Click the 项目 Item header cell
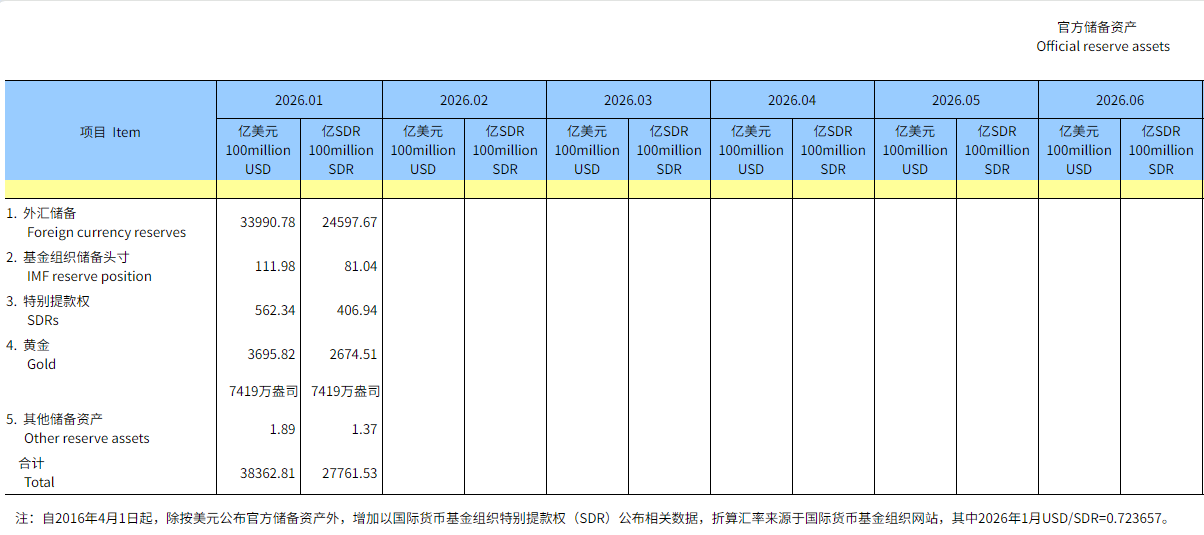The height and width of the screenshot is (535, 1204). [x=110, y=132]
